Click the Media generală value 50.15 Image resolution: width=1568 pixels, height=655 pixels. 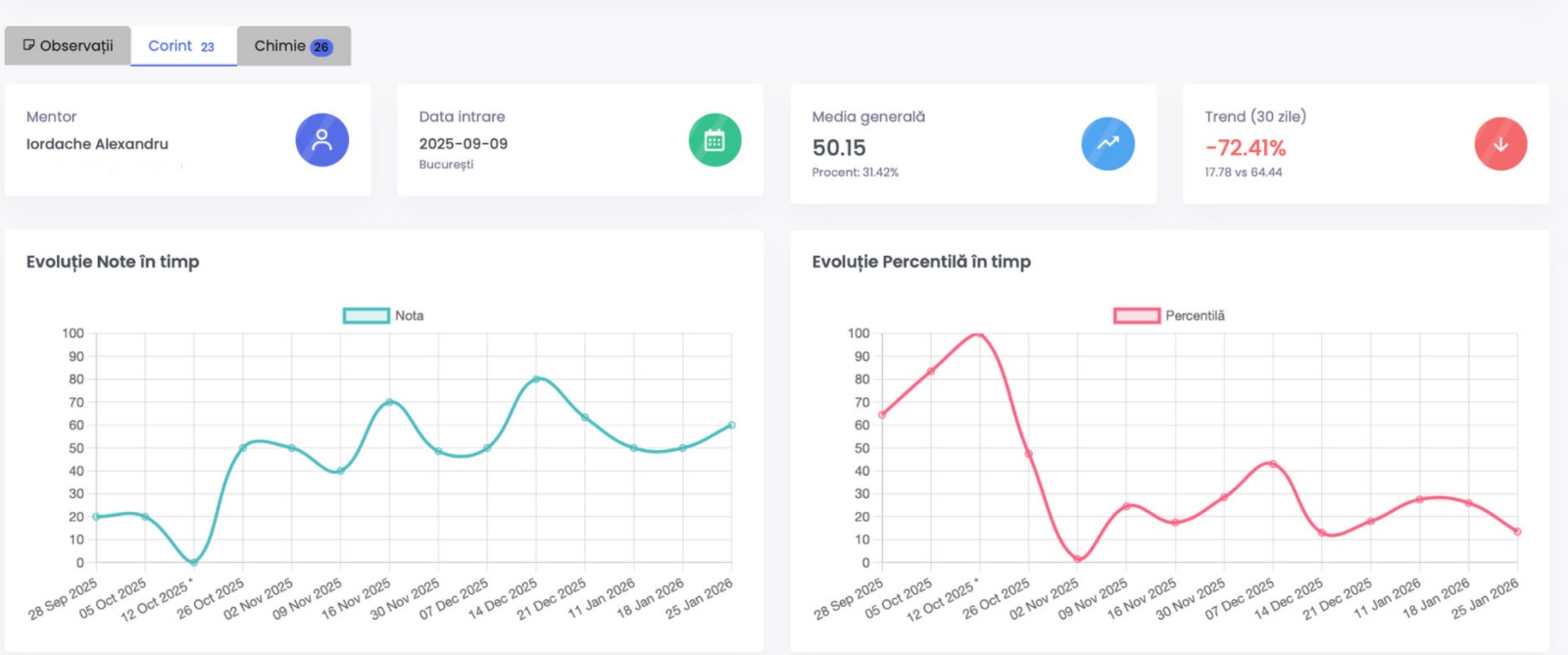click(839, 148)
